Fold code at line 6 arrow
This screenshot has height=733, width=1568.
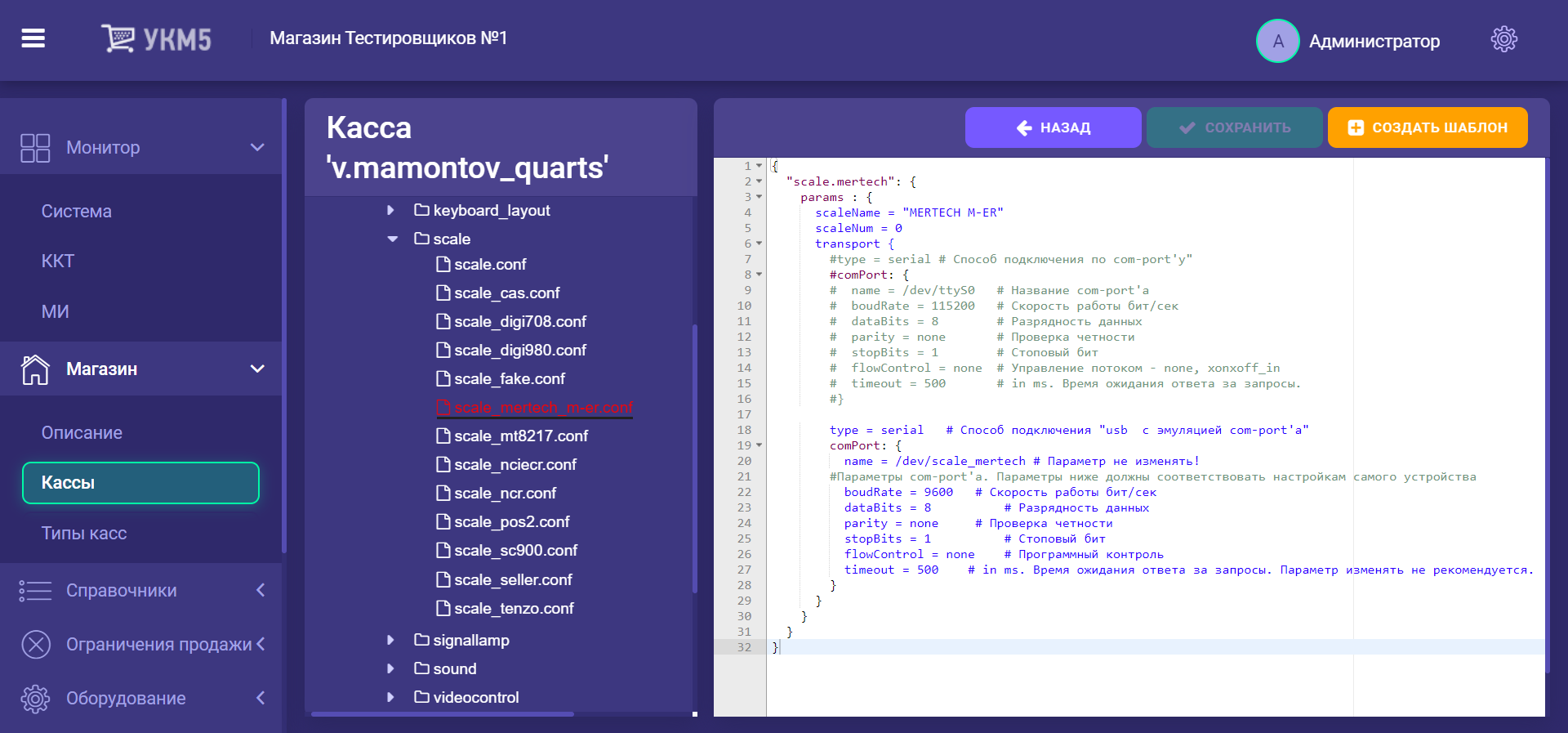click(759, 244)
